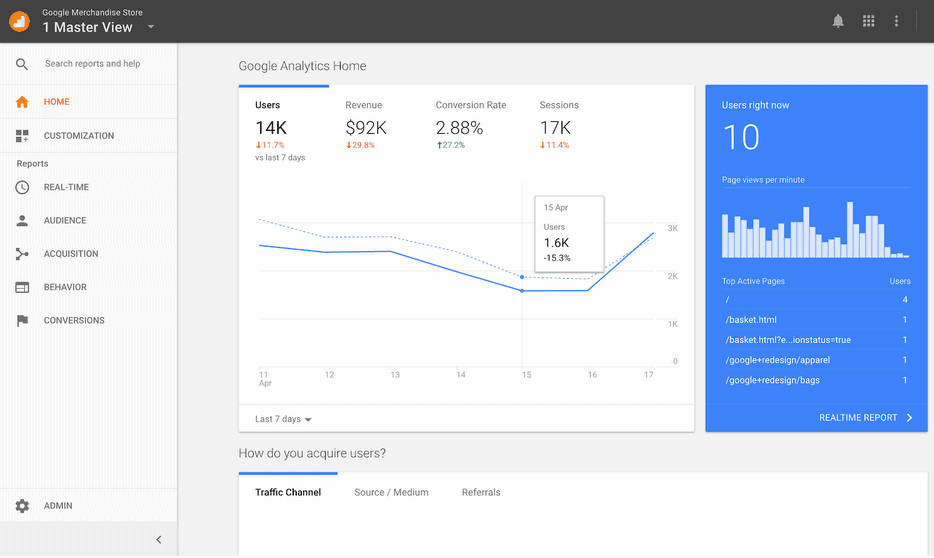The width and height of the screenshot is (934, 558).
Task: Click the search magnifier icon
Action: 22,64
